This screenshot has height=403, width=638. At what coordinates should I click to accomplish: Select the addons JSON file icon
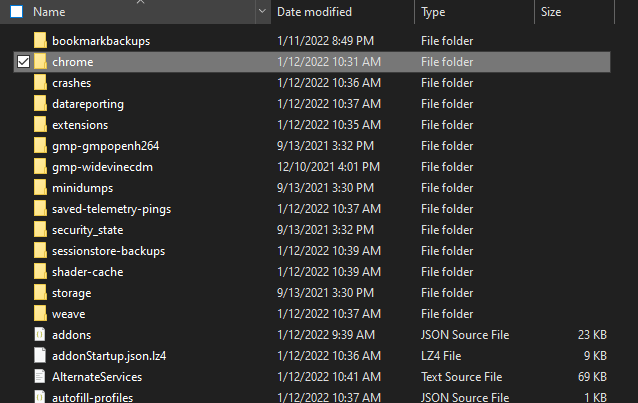40,335
